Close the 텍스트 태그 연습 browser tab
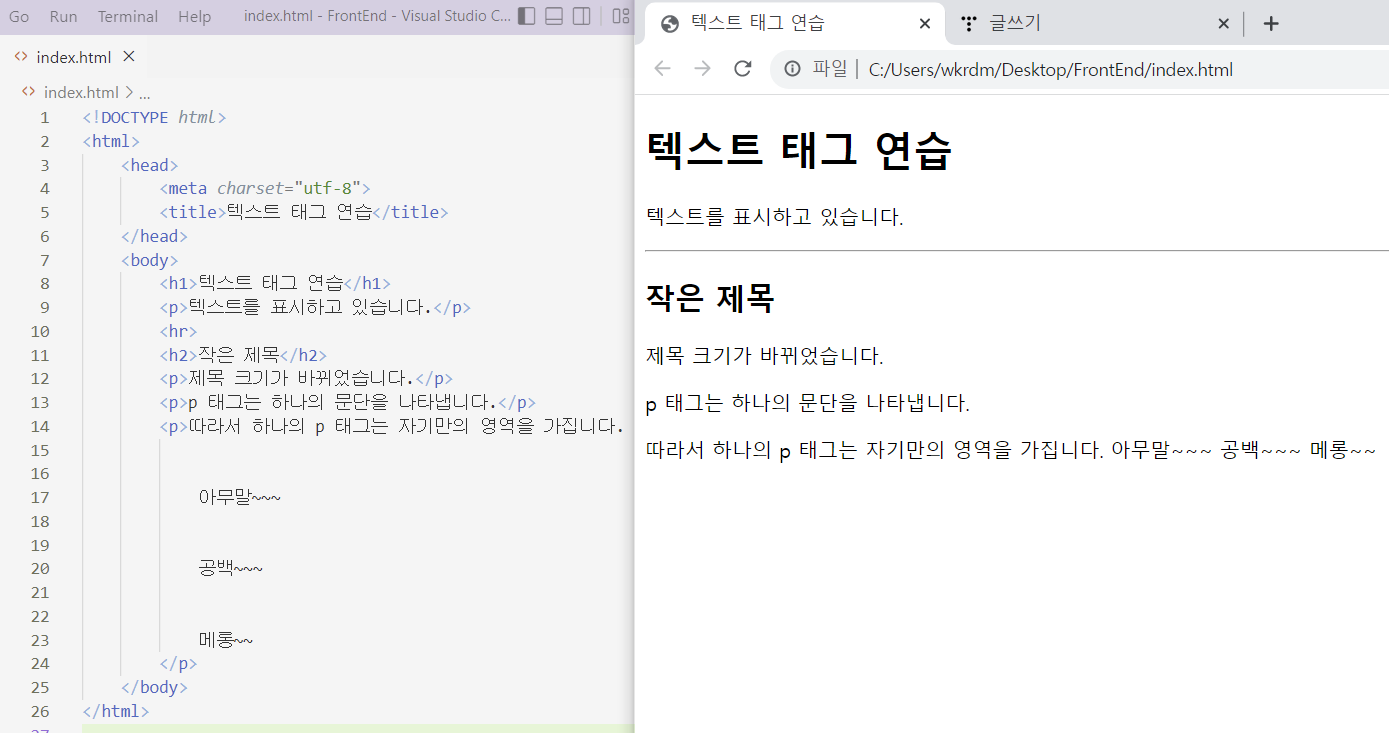 click(925, 23)
